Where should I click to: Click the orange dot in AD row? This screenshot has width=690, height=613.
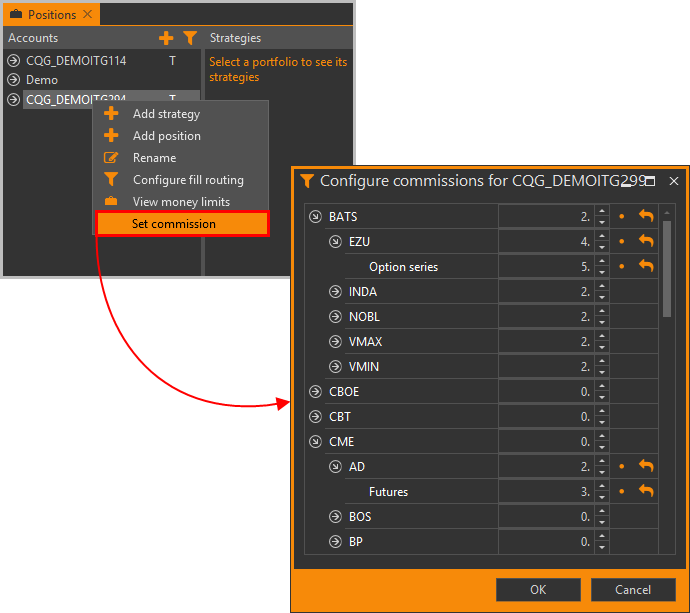click(621, 466)
